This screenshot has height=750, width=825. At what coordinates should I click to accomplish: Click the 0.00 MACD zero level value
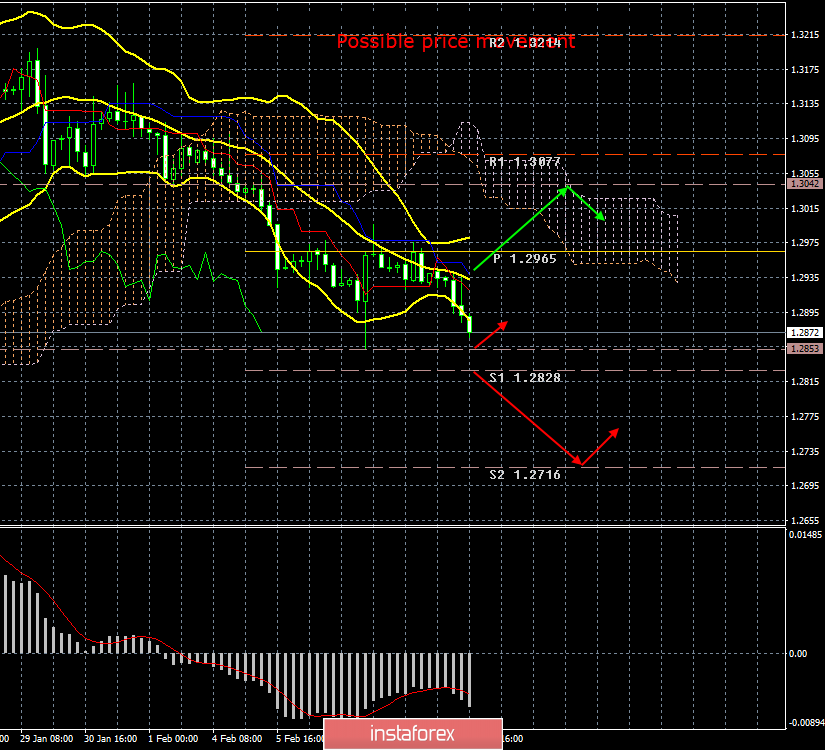pos(798,653)
